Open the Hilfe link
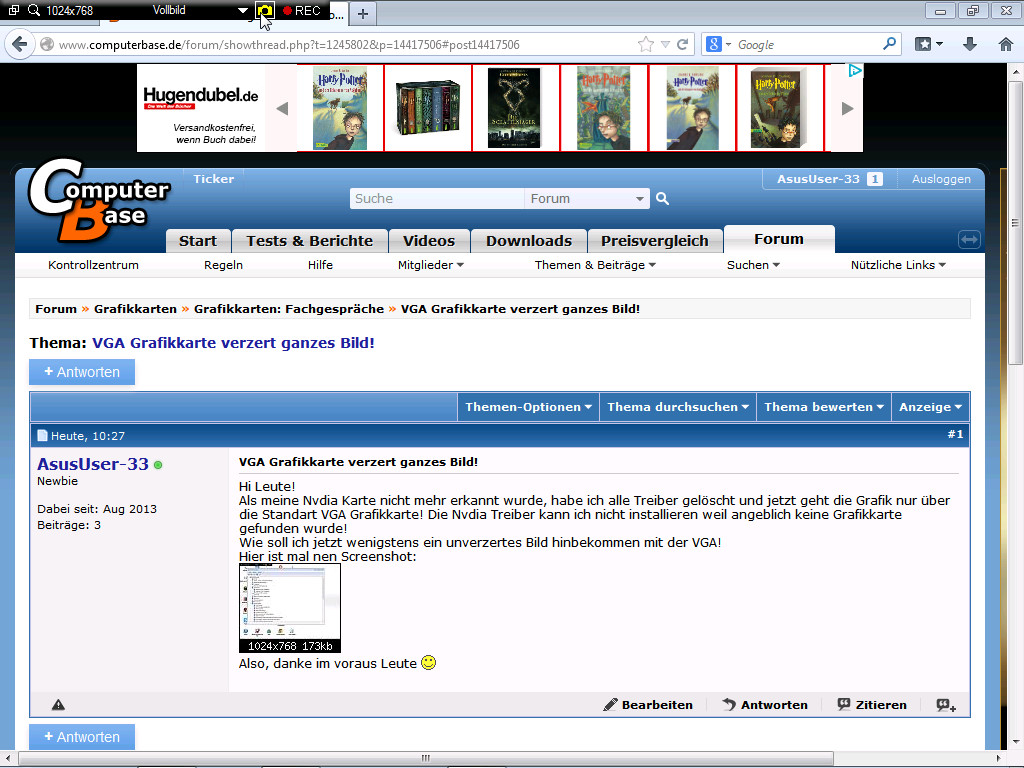The image size is (1024, 768). click(x=320, y=264)
